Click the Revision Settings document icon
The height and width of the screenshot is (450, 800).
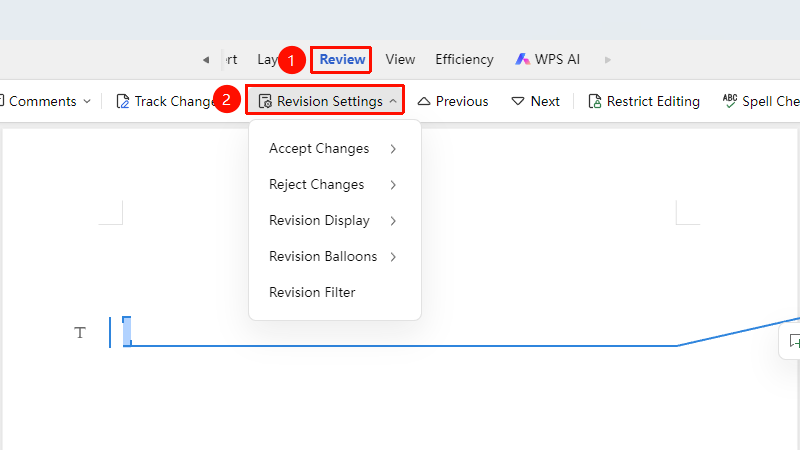click(265, 101)
